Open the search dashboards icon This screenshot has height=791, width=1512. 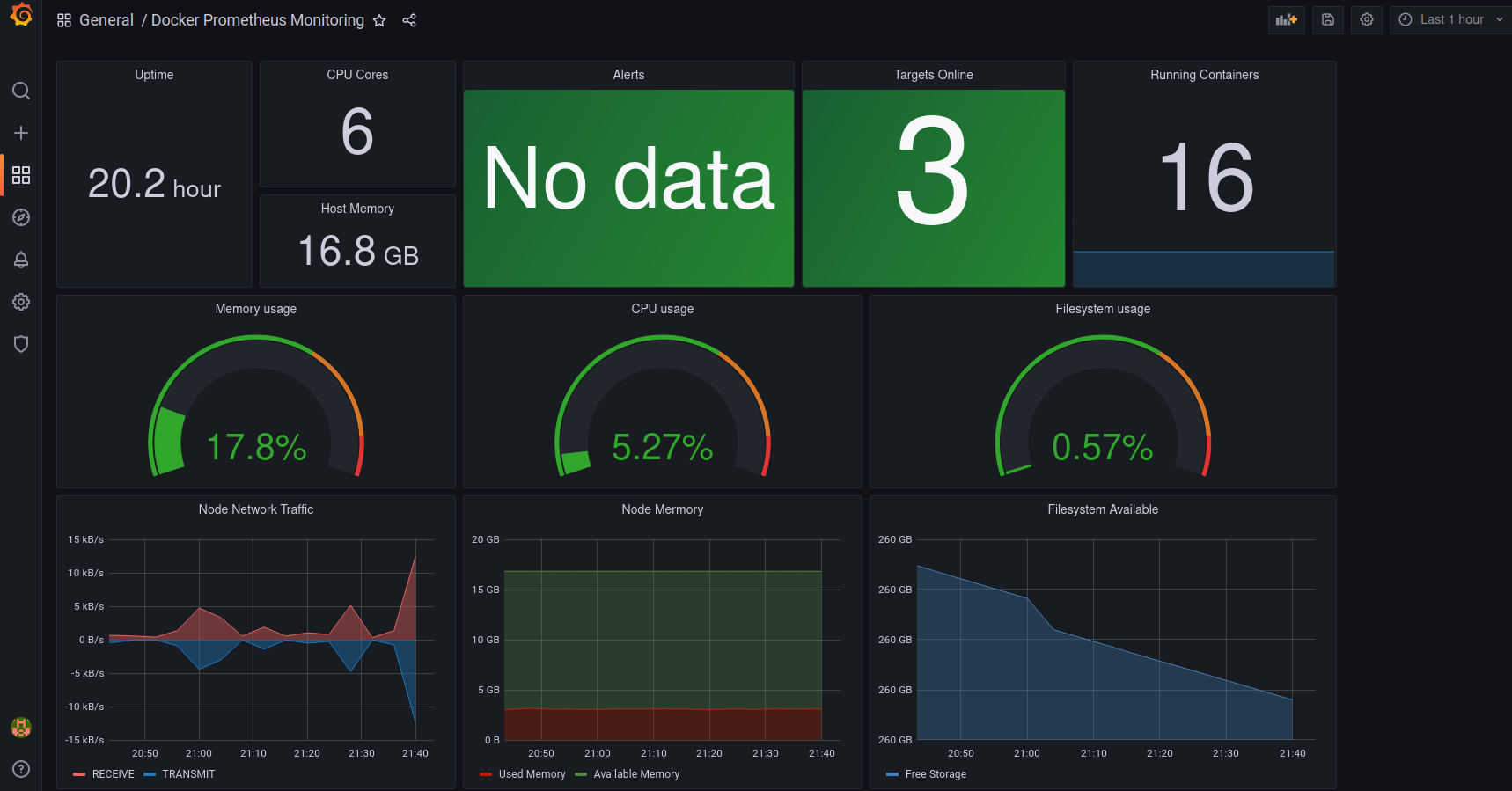[x=21, y=91]
